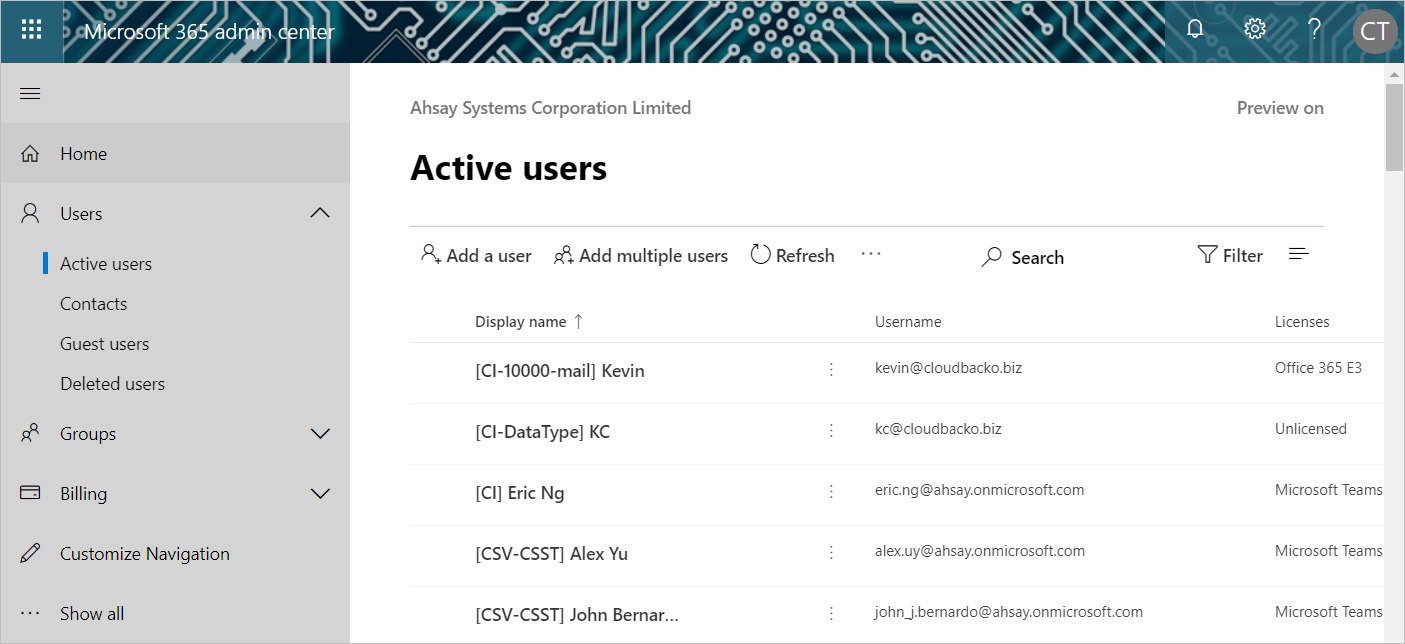Image resolution: width=1405 pixels, height=644 pixels.
Task: Collapse navigation with the hamburger icon
Action: point(31,94)
